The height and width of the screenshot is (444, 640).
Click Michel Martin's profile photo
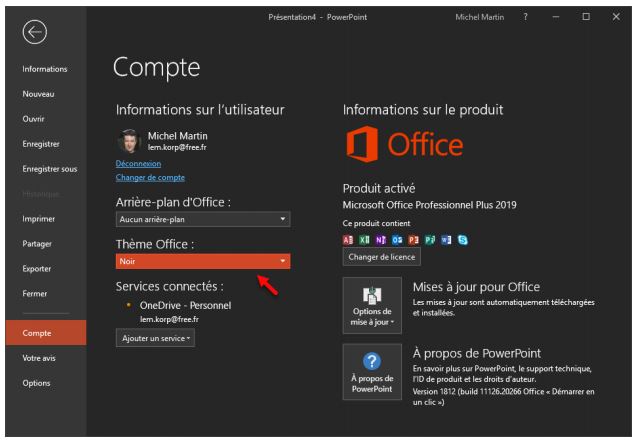pos(130,142)
